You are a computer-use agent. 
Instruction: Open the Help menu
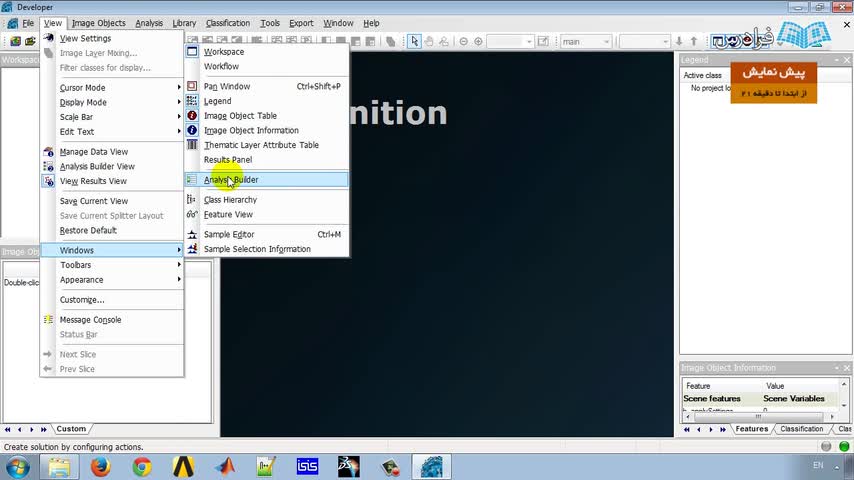[x=371, y=23]
